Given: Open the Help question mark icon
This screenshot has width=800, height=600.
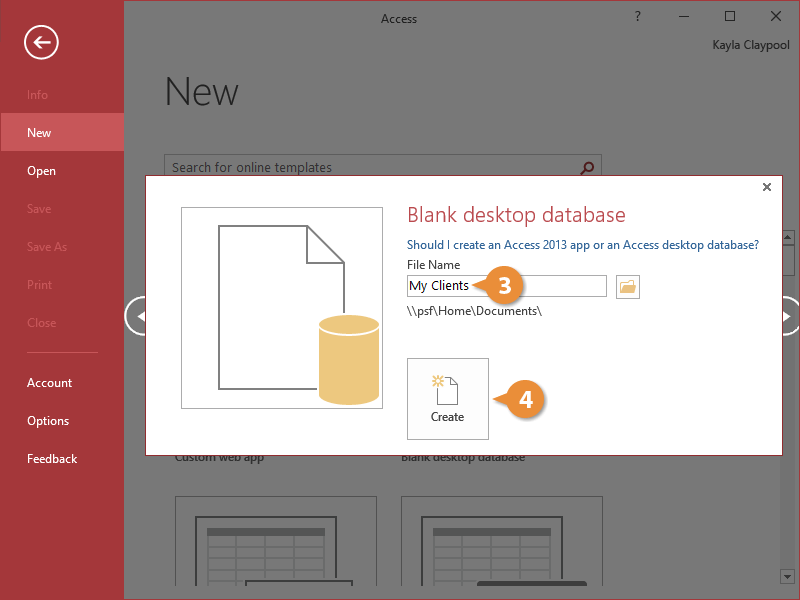Looking at the screenshot, I should pyautogui.click(x=638, y=17).
